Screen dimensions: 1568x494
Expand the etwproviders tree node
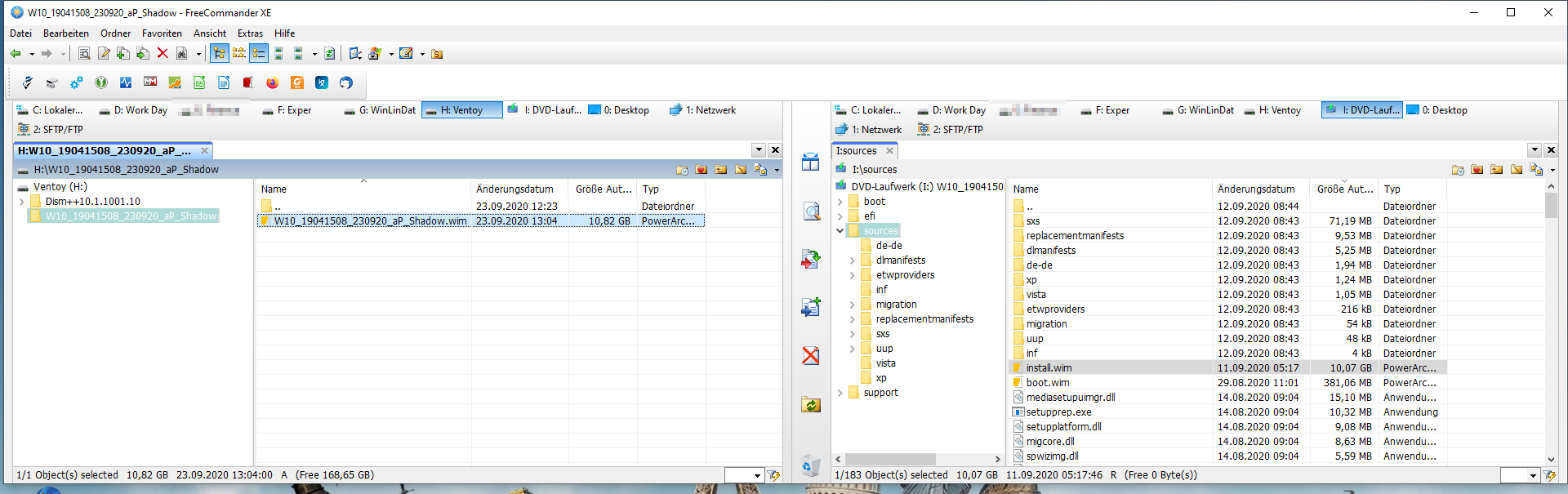(x=852, y=275)
